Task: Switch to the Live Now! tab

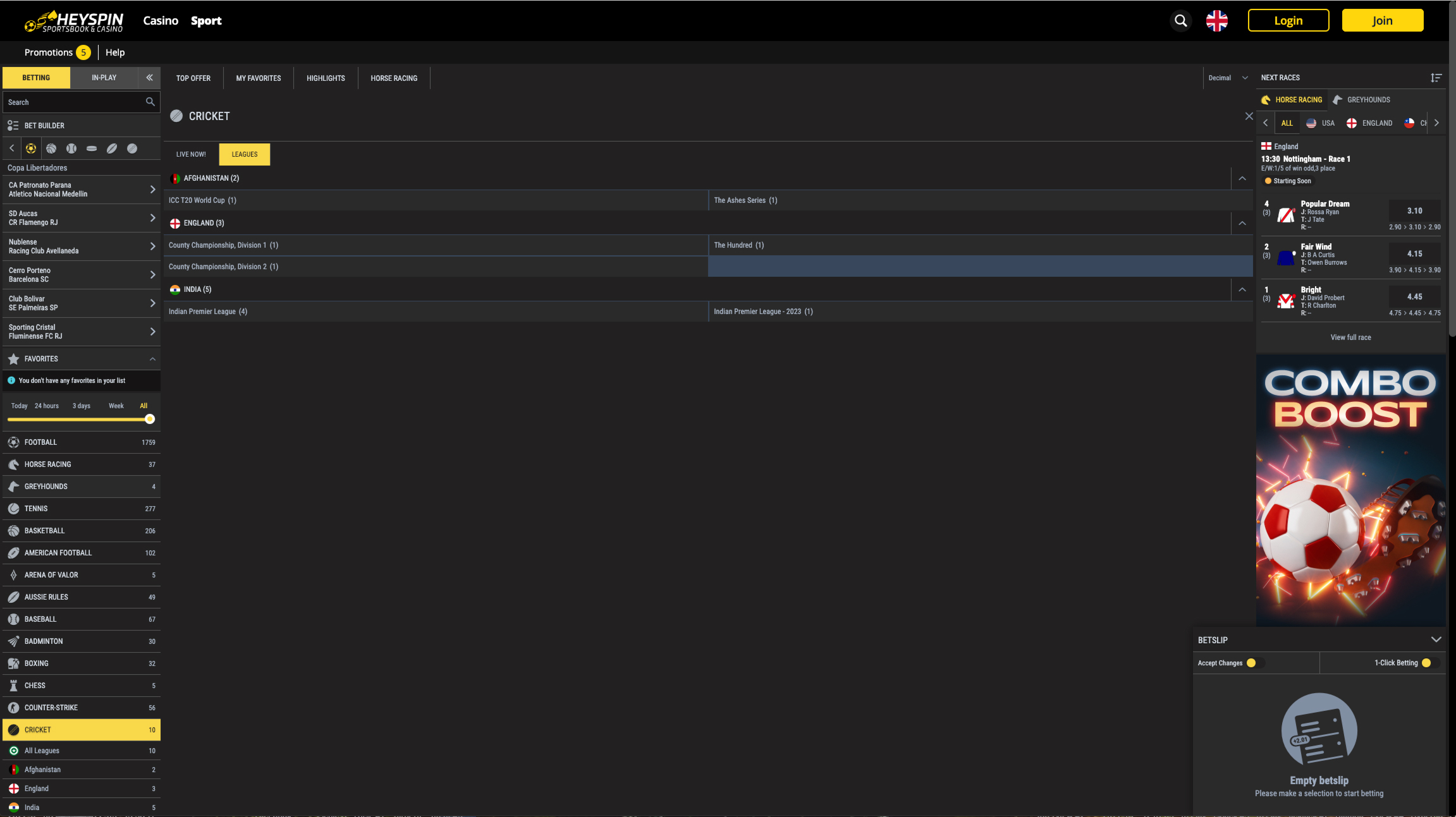Action: tap(191, 154)
